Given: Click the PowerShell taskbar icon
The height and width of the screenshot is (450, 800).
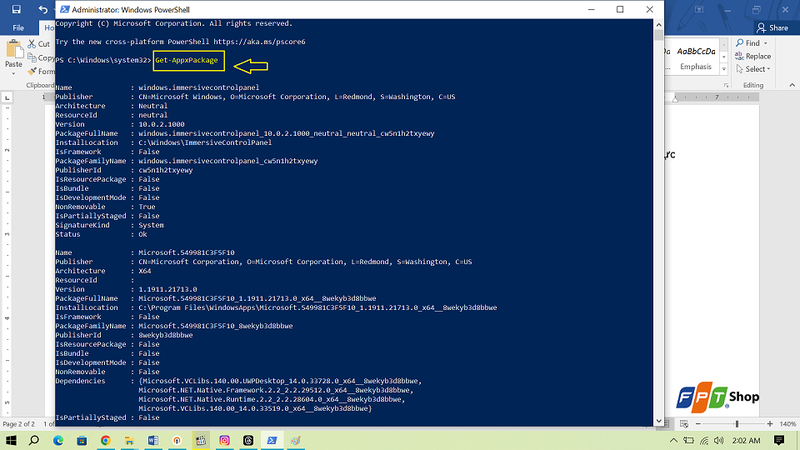Looking at the screenshot, I should click(272, 440).
